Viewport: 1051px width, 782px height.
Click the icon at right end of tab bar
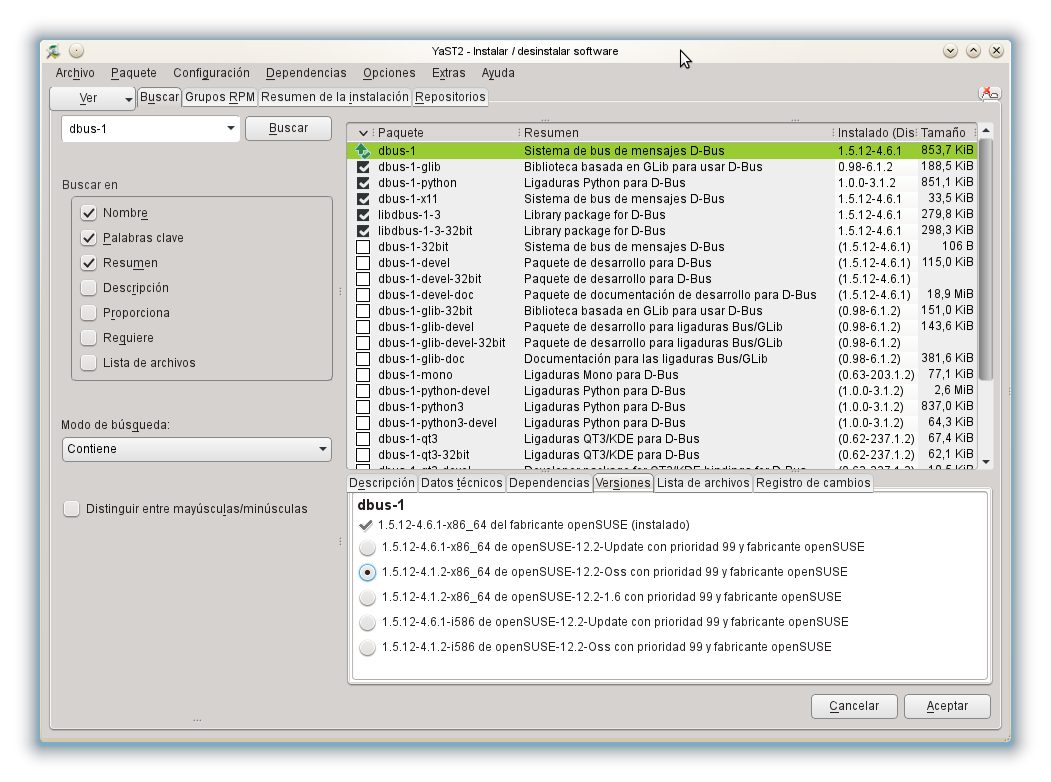(989, 94)
